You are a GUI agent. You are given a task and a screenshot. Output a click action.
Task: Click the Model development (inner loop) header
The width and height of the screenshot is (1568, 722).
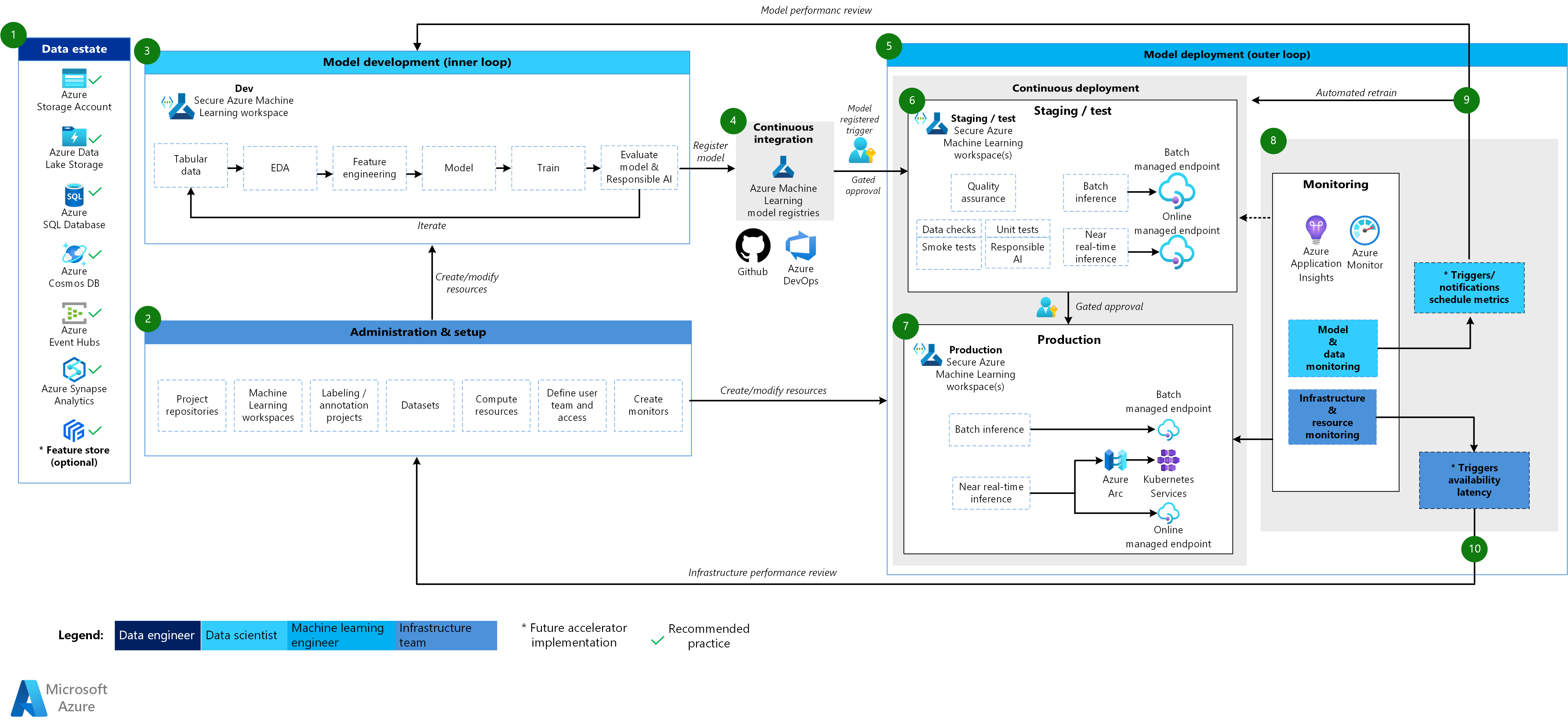click(x=417, y=62)
